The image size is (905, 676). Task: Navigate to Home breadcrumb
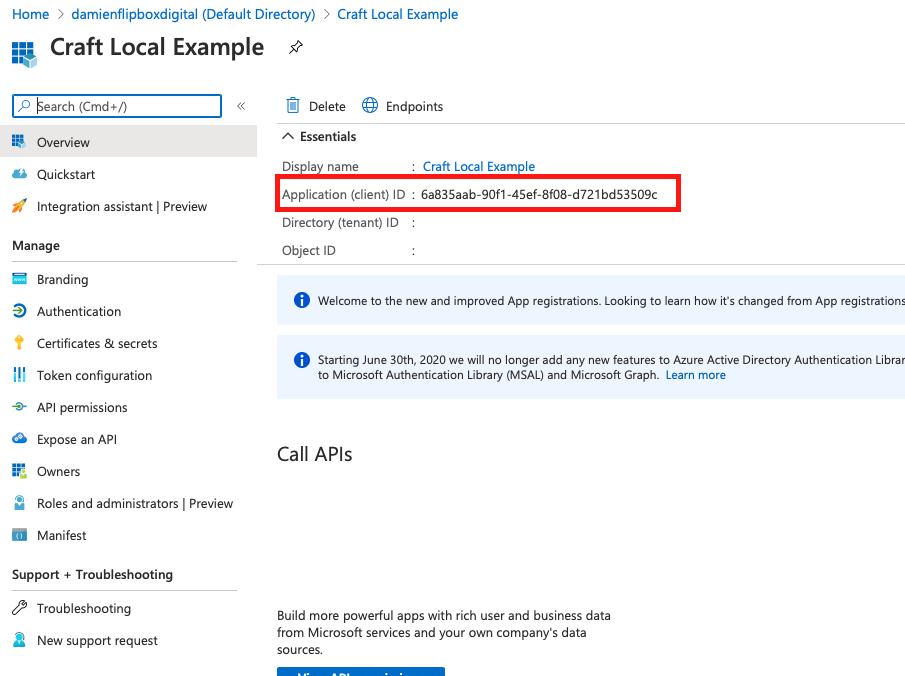click(31, 14)
